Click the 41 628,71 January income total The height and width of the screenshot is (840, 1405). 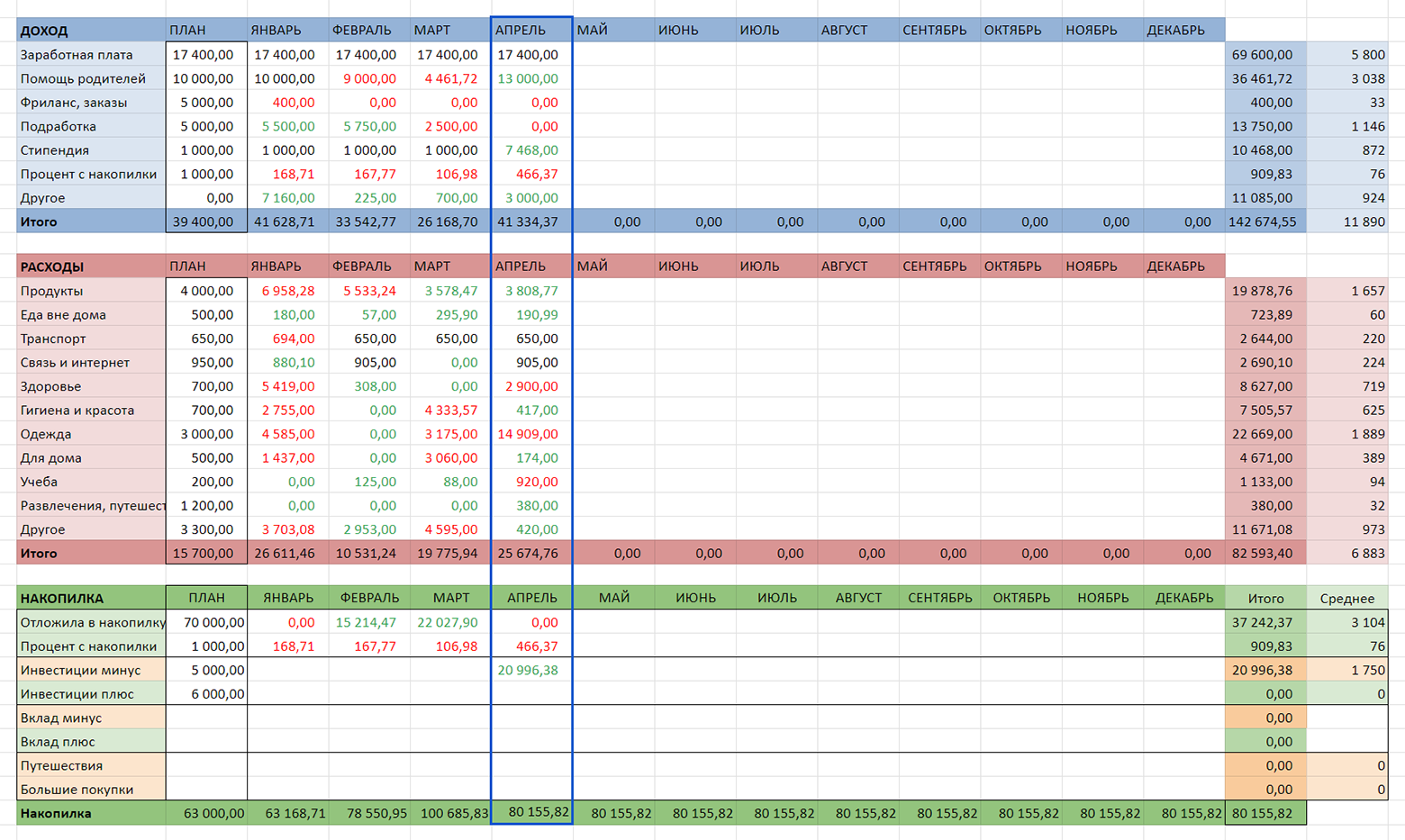(x=287, y=221)
